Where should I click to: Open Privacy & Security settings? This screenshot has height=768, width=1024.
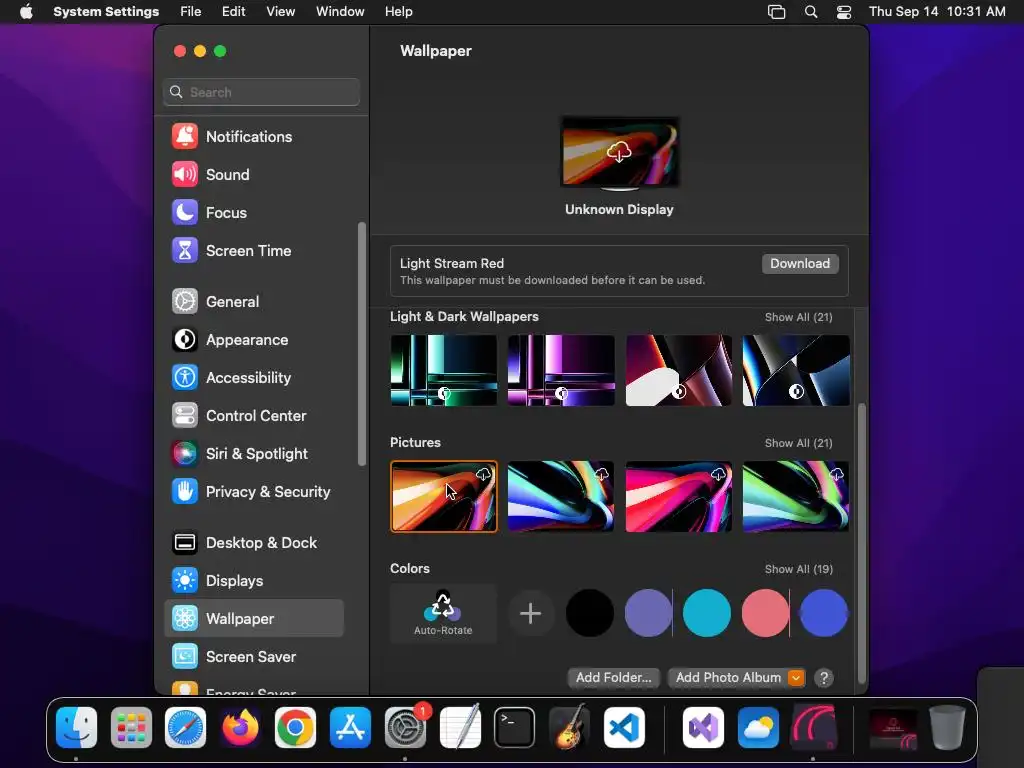(x=253, y=491)
